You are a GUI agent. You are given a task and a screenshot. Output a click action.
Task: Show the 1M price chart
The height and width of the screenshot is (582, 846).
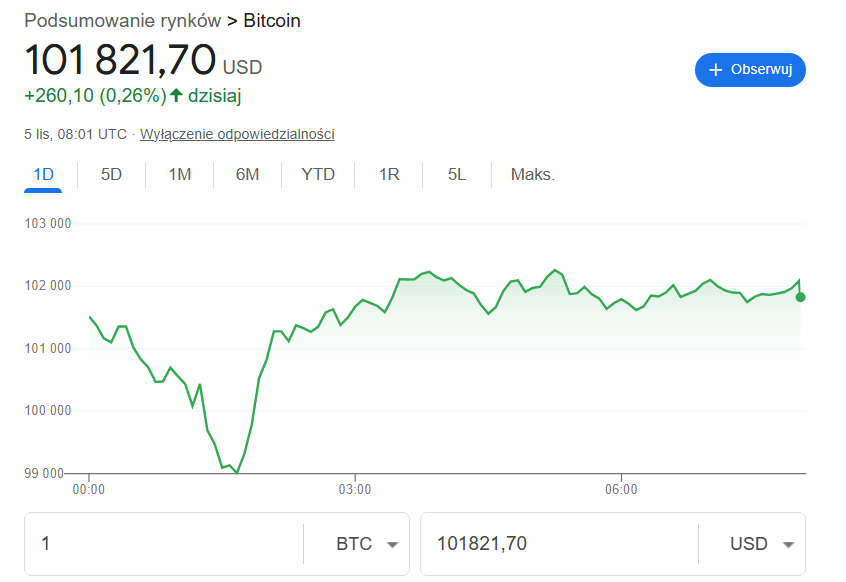click(179, 175)
